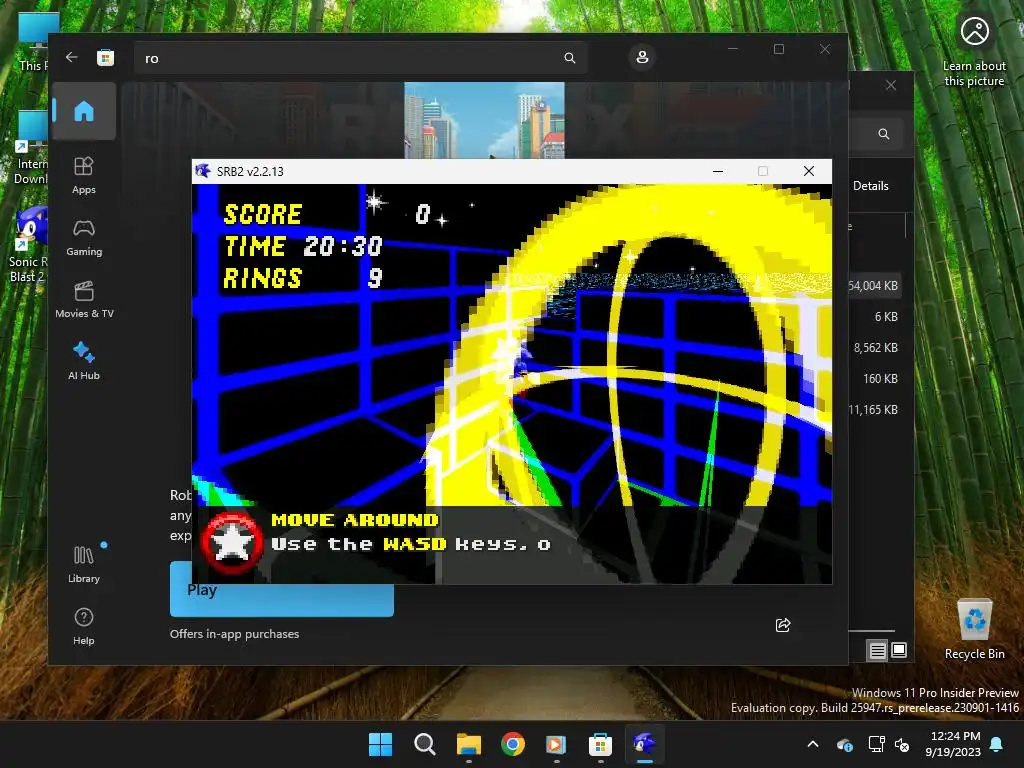Select Sonic Robo Blast 2 desktop shortcut
Screen dimensions: 1024x768
(x=28, y=245)
